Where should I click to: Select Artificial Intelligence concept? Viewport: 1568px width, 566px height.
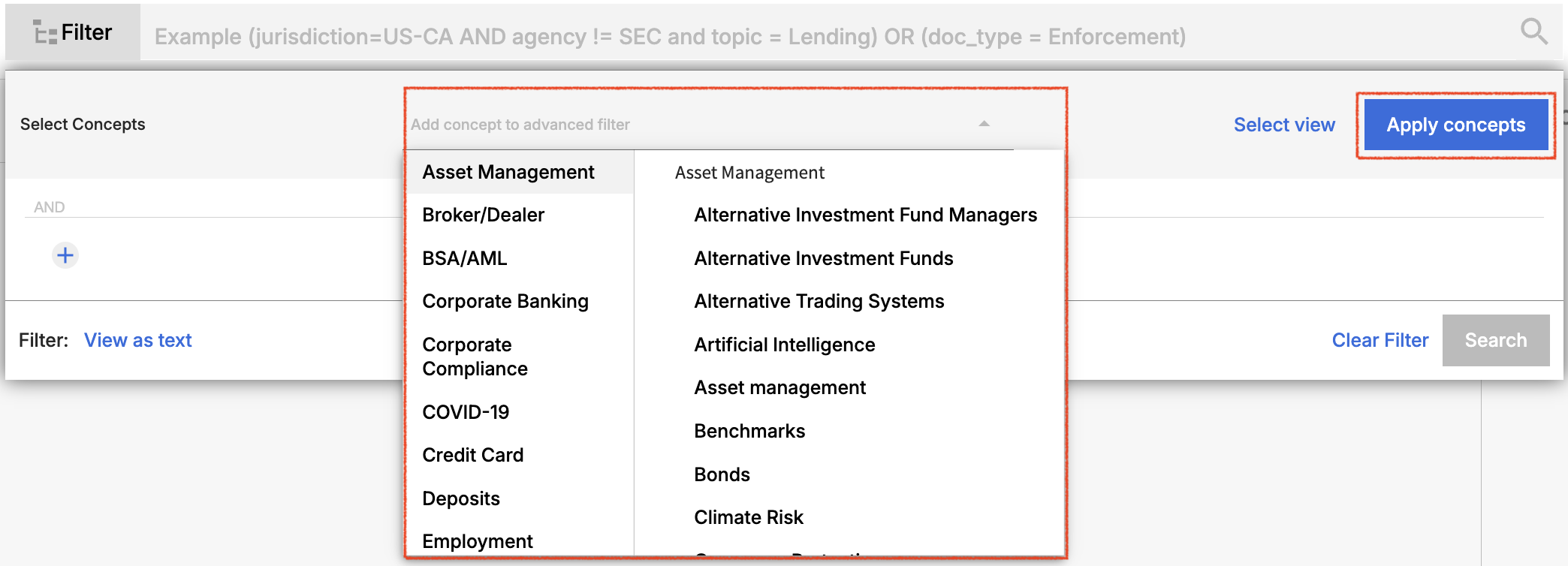tap(785, 345)
